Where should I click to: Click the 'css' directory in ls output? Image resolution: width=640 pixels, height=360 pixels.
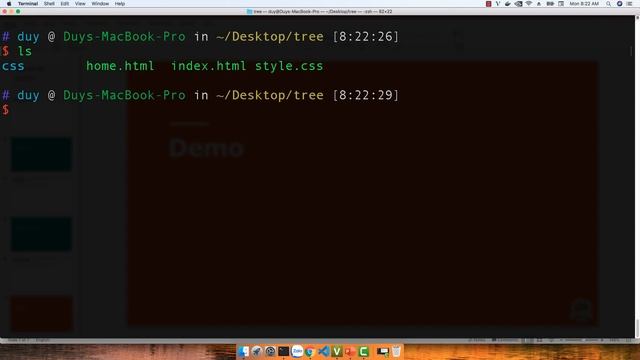pyautogui.click(x=13, y=66)
